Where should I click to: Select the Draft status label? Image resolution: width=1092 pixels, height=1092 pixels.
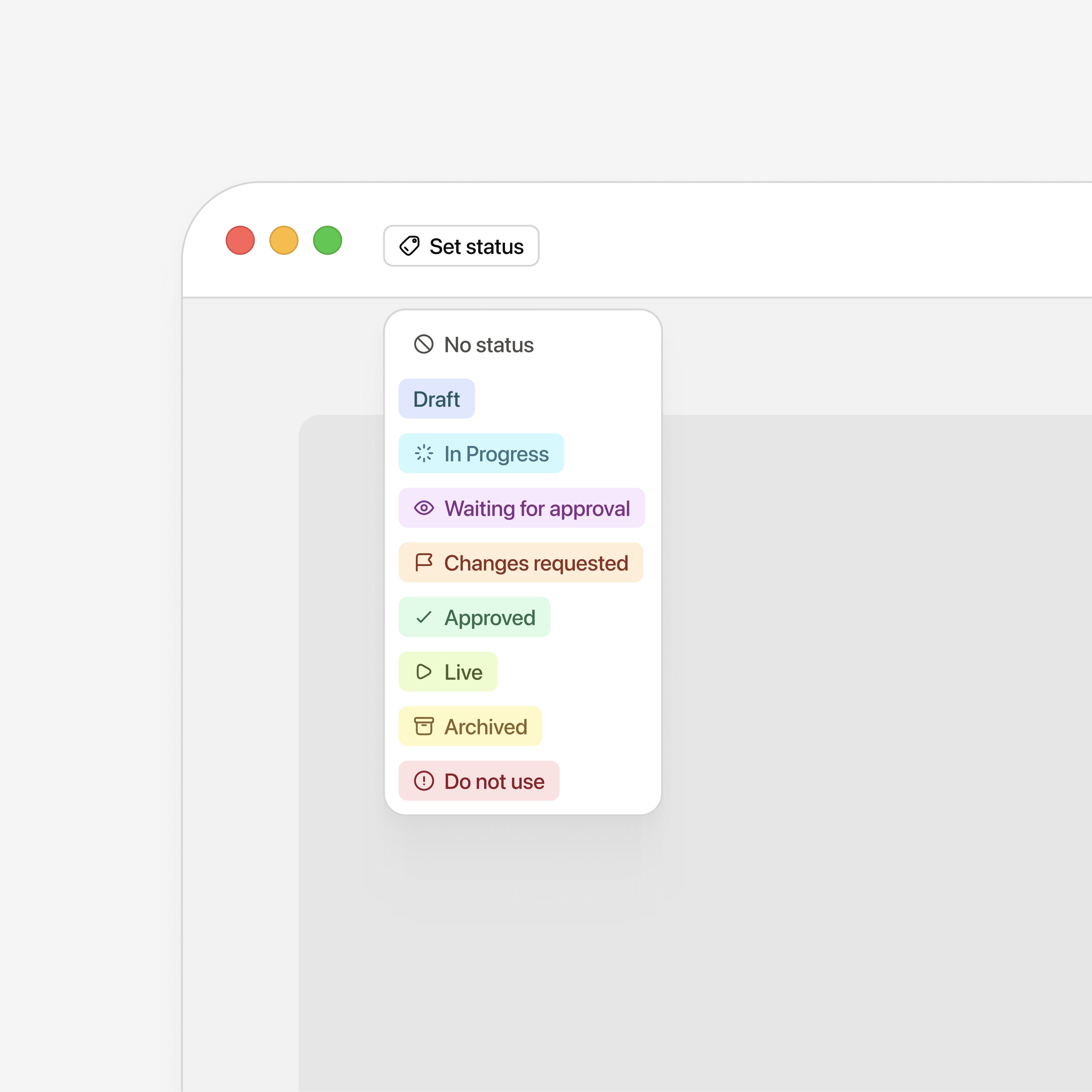click(436, 399)
